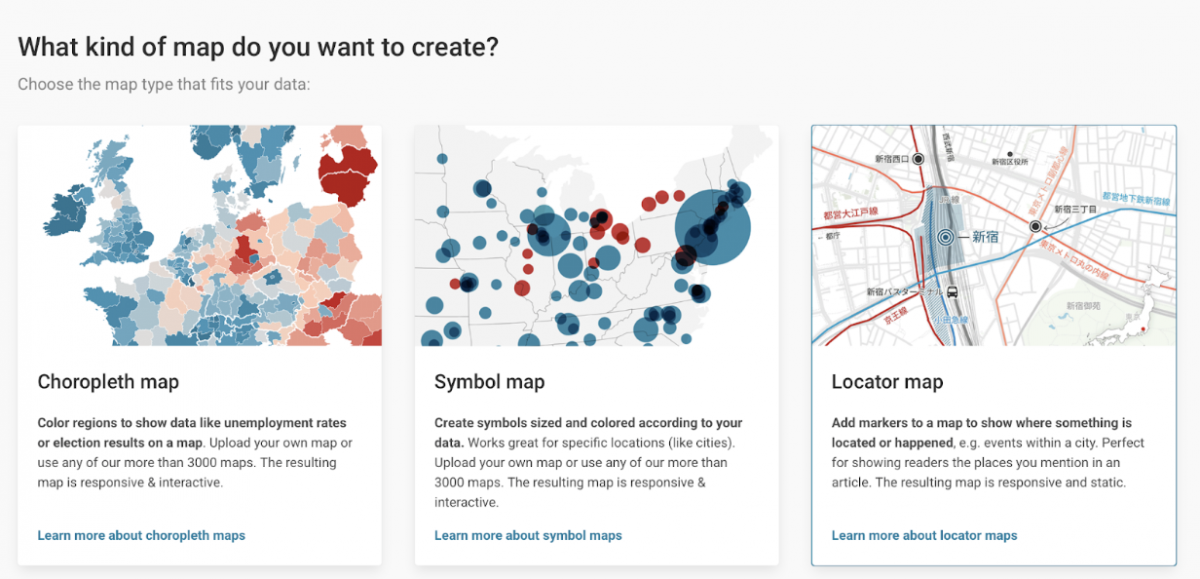The height and width of the screenshot is (579, 1200).
Task: Click the Locator map description paragraph
Action: [x=988, y=452]
